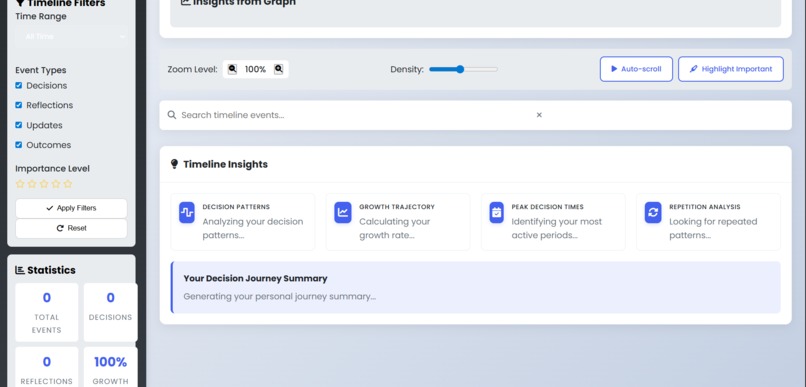Uncheck the Reflections event type
This screenshot has width=806, height=387.
point(19,105)
